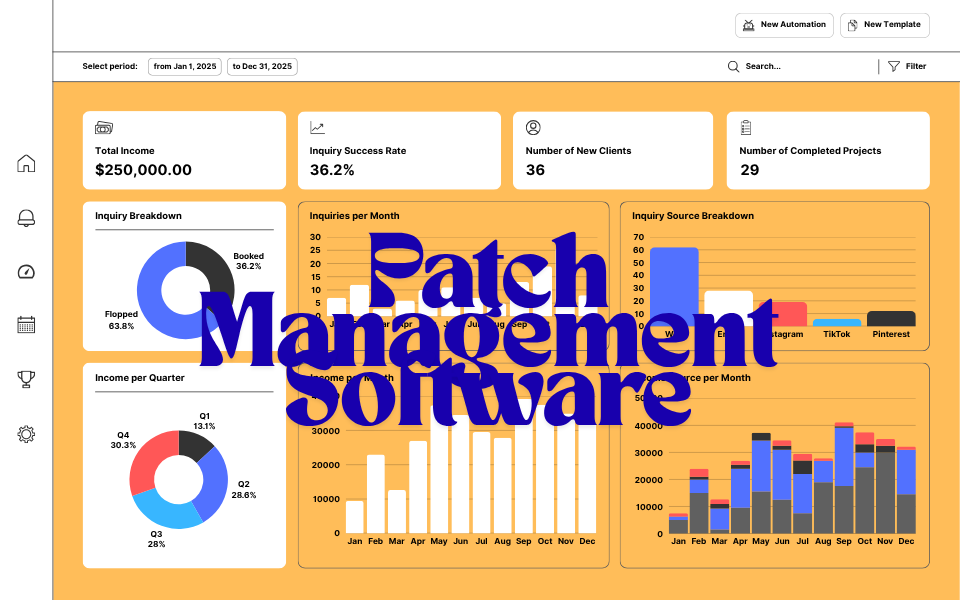Select the completed projects value 29
Screen dimensions: 960x600
[x=749, y=170]
